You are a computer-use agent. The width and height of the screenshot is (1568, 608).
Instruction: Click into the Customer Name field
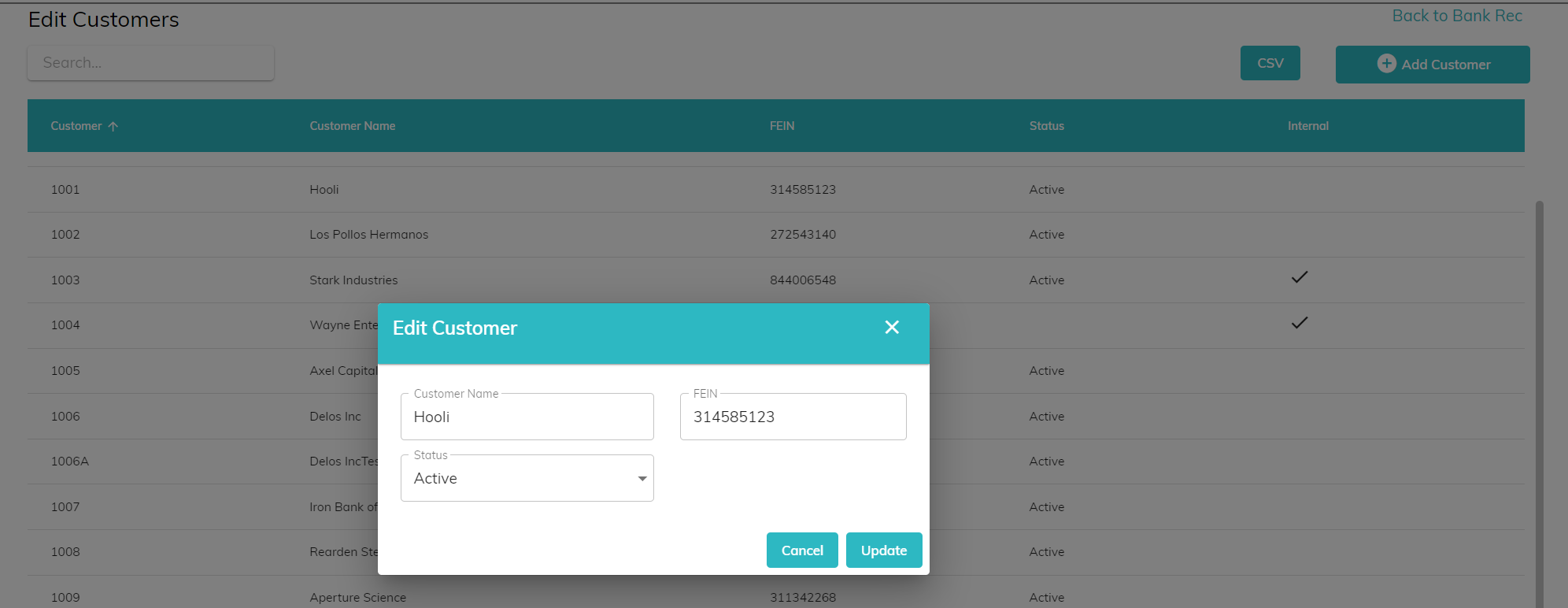(x=527, y=417)
